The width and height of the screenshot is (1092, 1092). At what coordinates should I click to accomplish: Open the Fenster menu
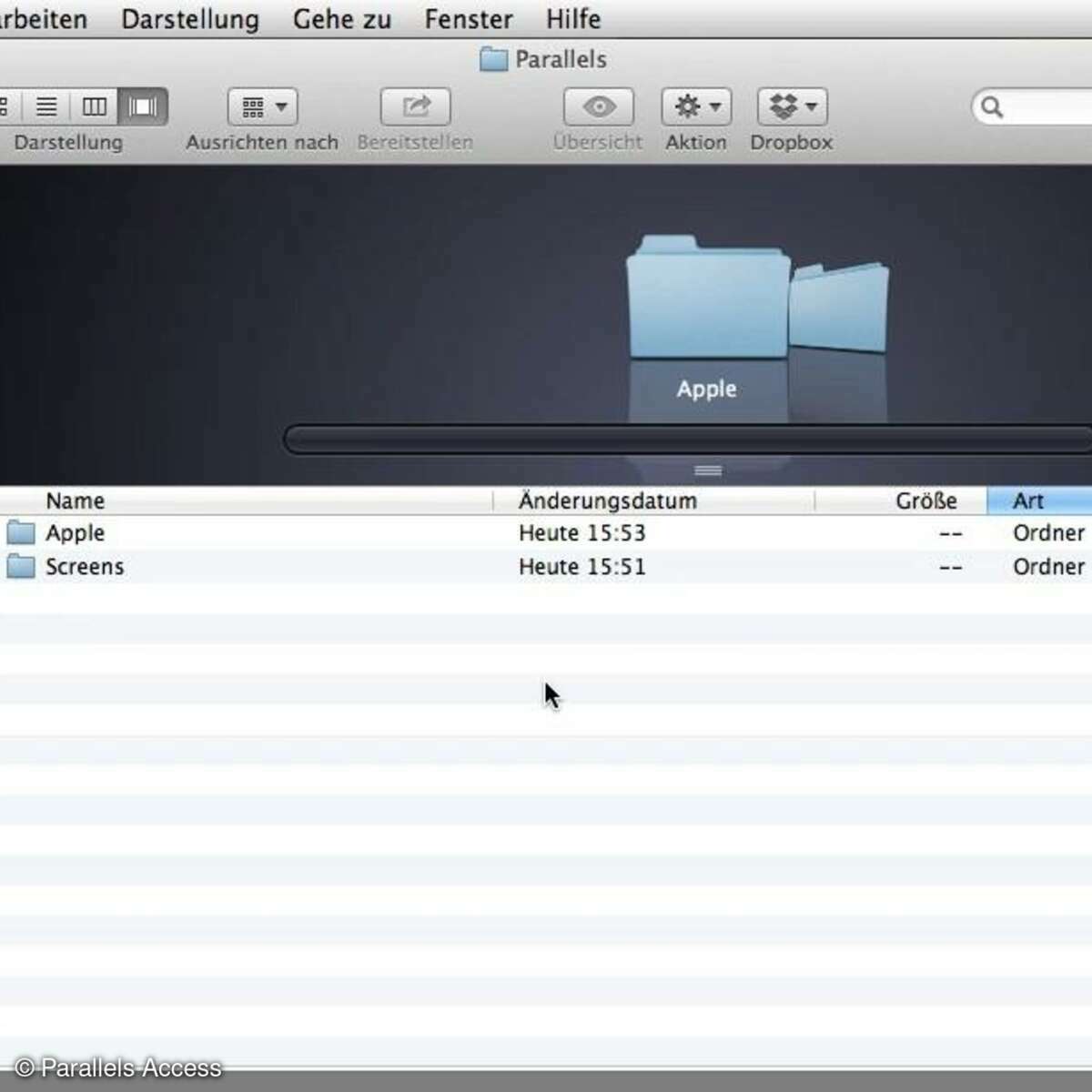coord(469,19)
